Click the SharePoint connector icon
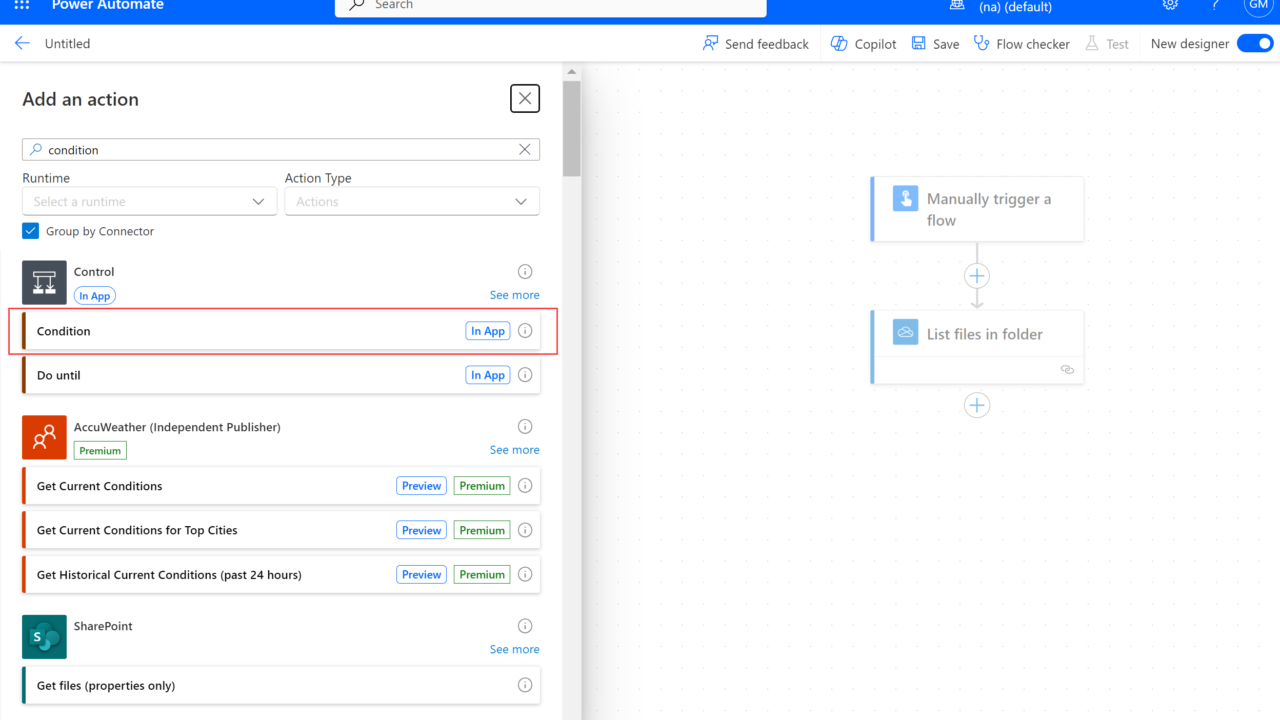The width and height of the screenshot is (1280, 720). click(x=44, y=636)
